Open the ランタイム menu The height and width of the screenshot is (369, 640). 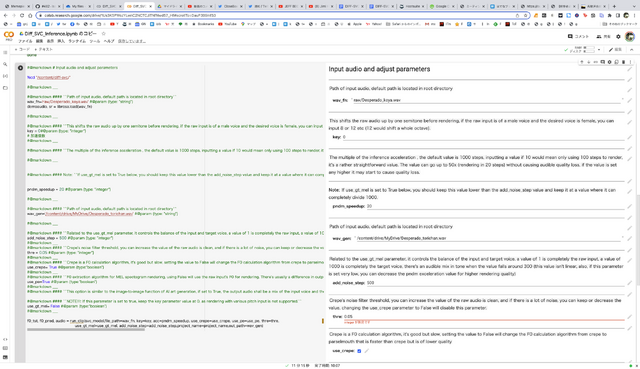tap(77, 41)
